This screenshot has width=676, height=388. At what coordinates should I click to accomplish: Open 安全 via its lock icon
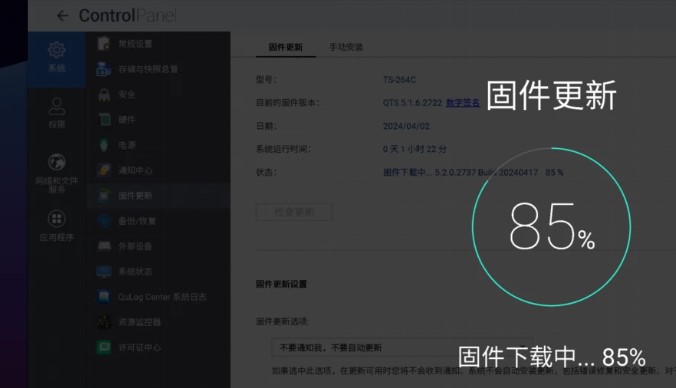(x=104, y=94)
